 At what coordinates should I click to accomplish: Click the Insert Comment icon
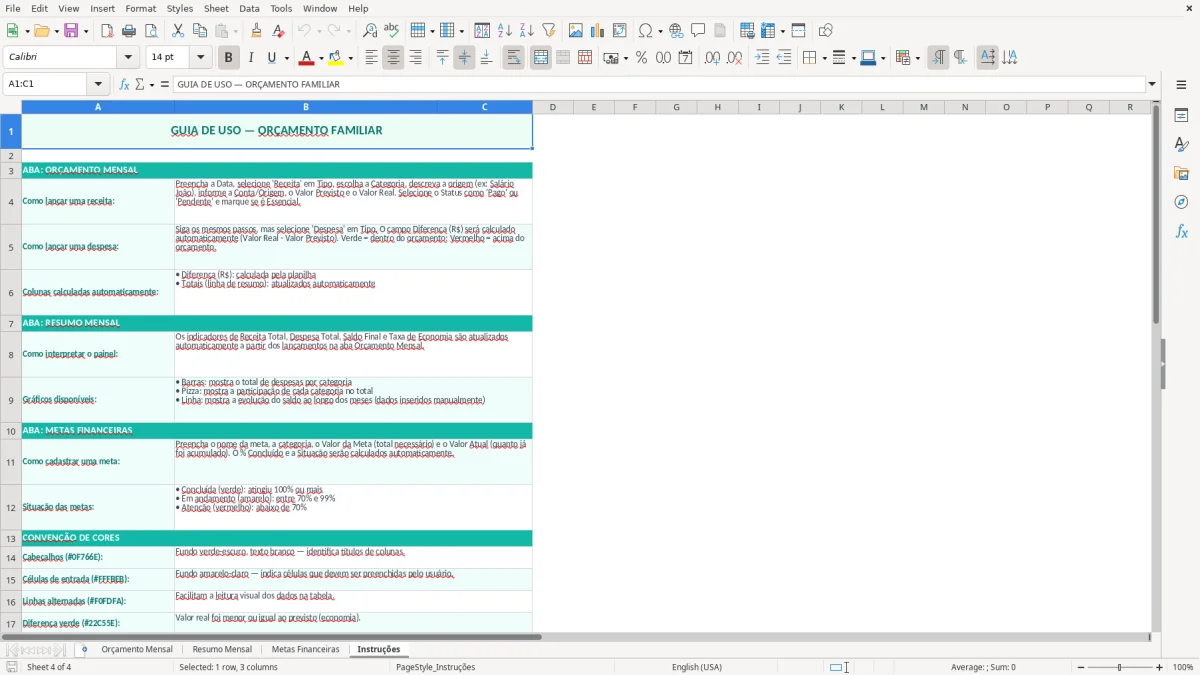pos(698,31)
